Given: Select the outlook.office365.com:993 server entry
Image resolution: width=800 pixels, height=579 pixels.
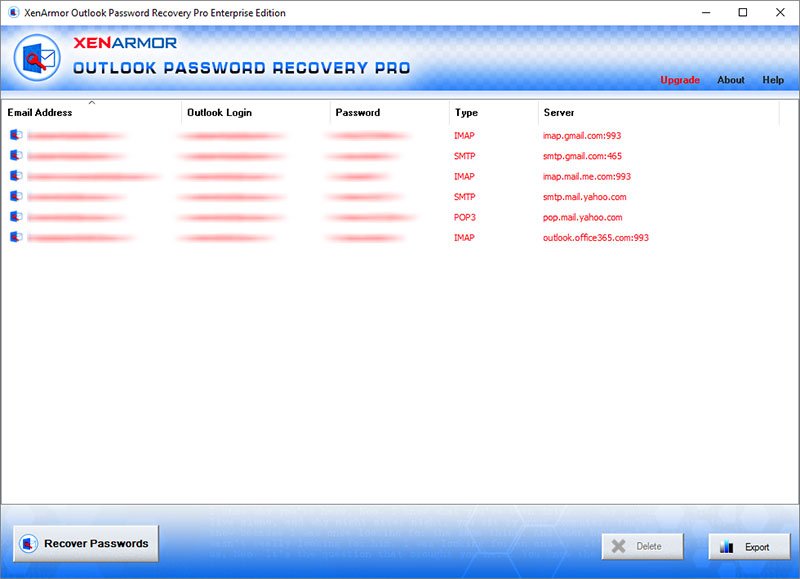Looking at the screenshot, I should pyautogui.click(x=595, y=238).
